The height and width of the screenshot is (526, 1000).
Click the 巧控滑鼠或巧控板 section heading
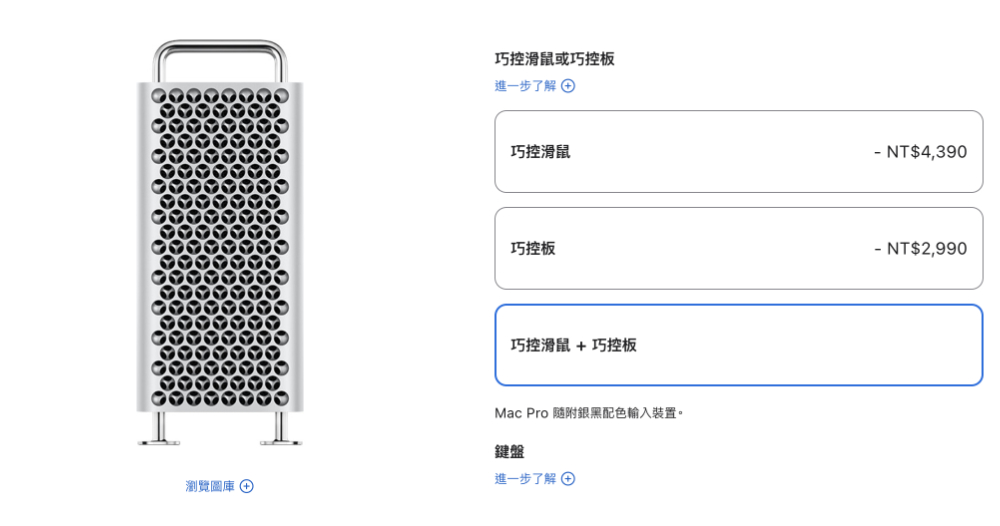point(554,59)
